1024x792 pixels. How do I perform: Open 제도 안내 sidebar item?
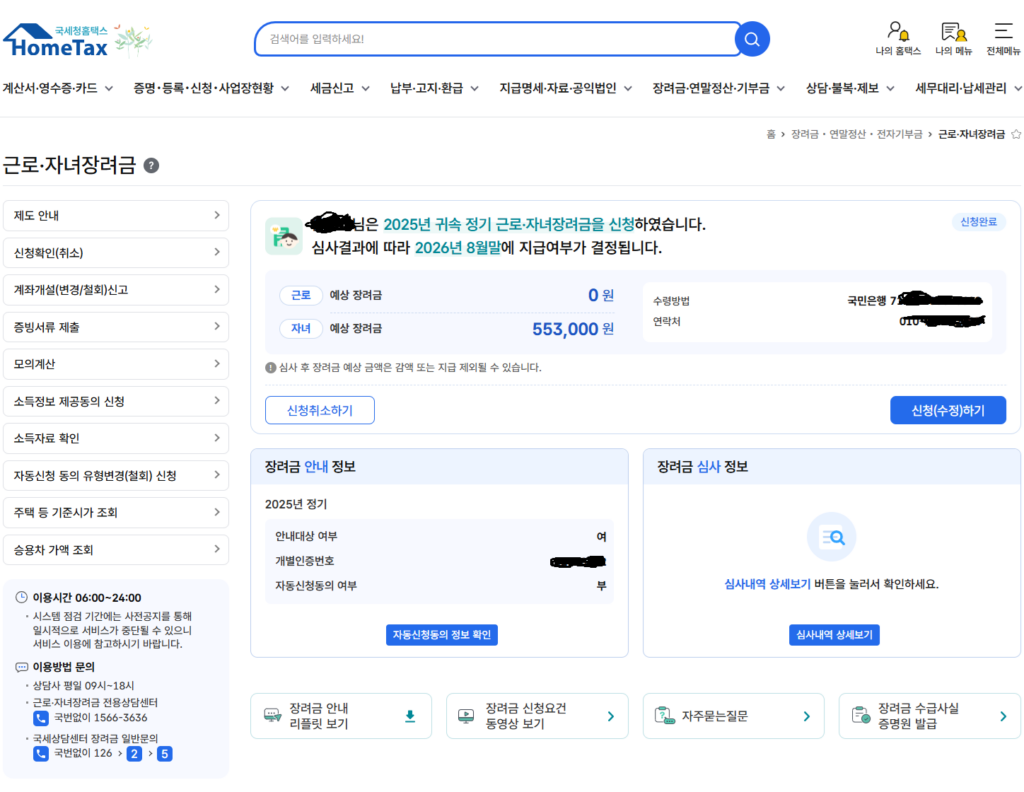pyautogui.click(x=116, y=215)
